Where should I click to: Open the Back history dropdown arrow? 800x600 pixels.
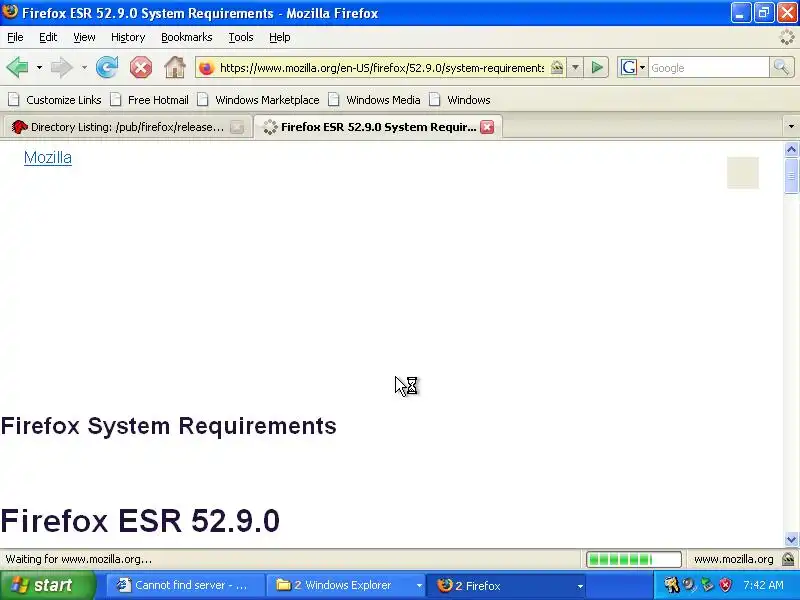tap(39, 67)
